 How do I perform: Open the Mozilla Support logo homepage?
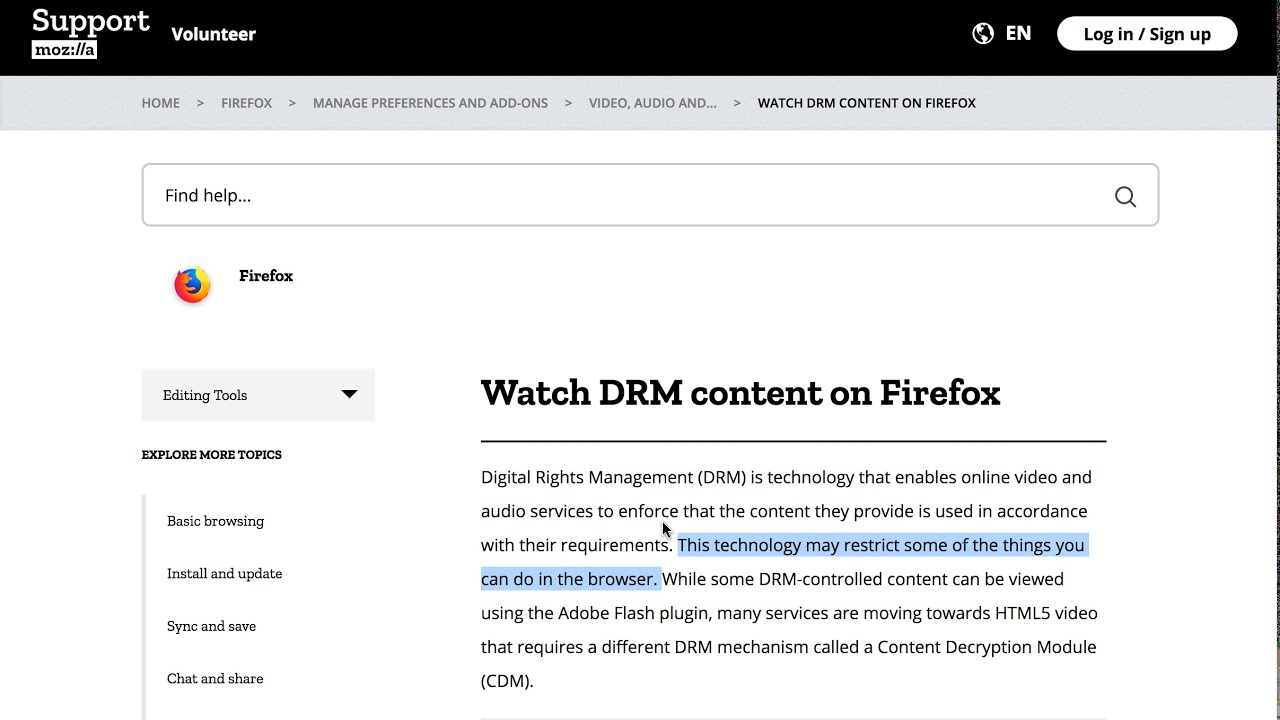point(91,34)
